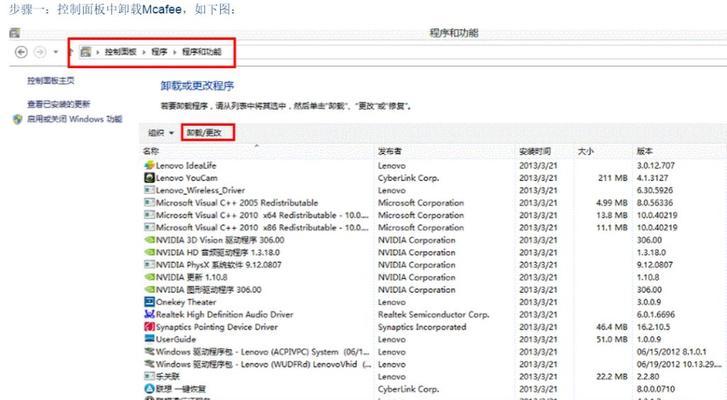Image resolution: width=727 pixels, height=400 pixels.
Task: Click the control panel icon in address bar
Action: click(85, 52)
